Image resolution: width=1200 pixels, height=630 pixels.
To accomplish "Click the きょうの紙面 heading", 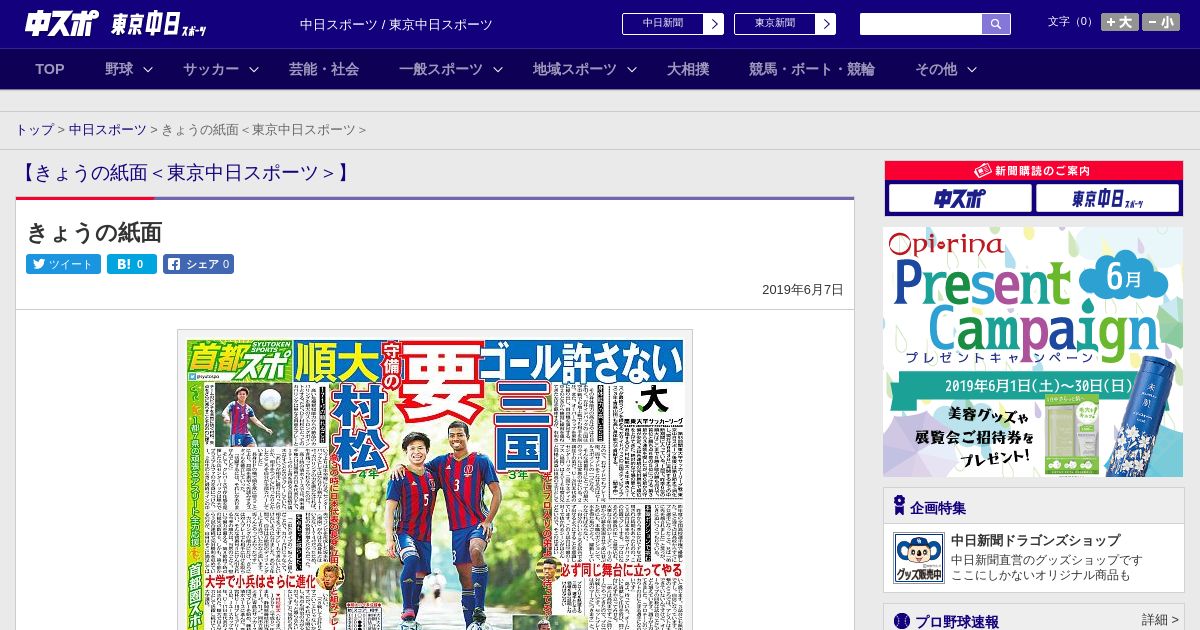I will point(94,232).
